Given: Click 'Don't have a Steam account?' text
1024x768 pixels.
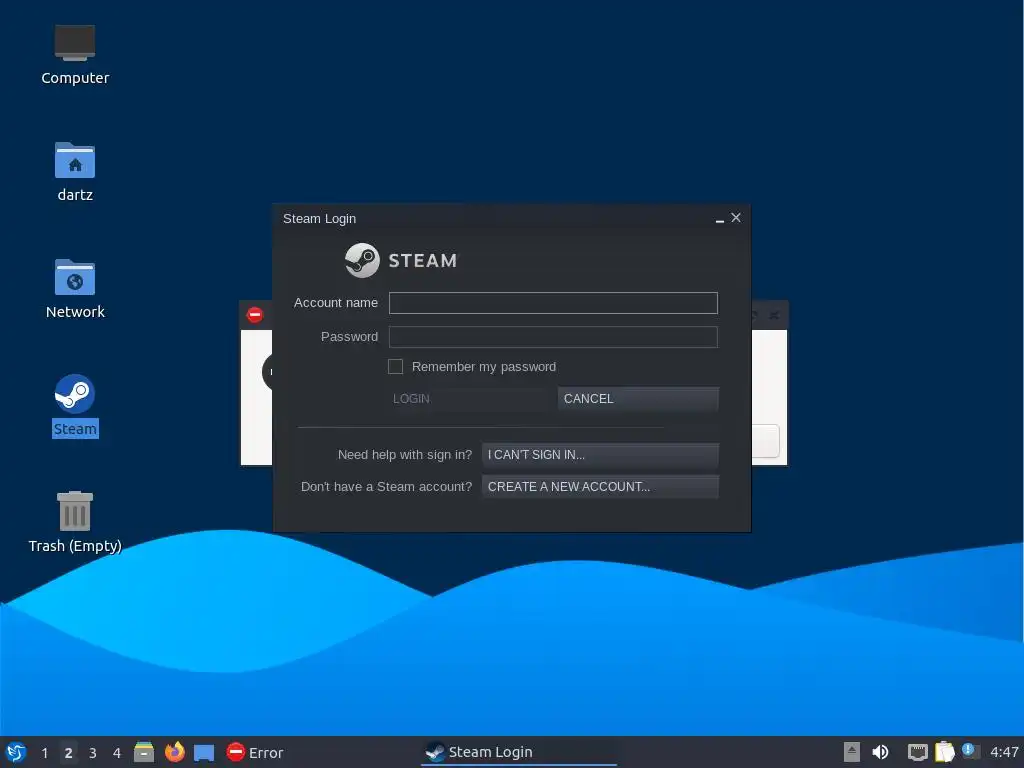Looking at the screenshot, I should click(386, 487).
